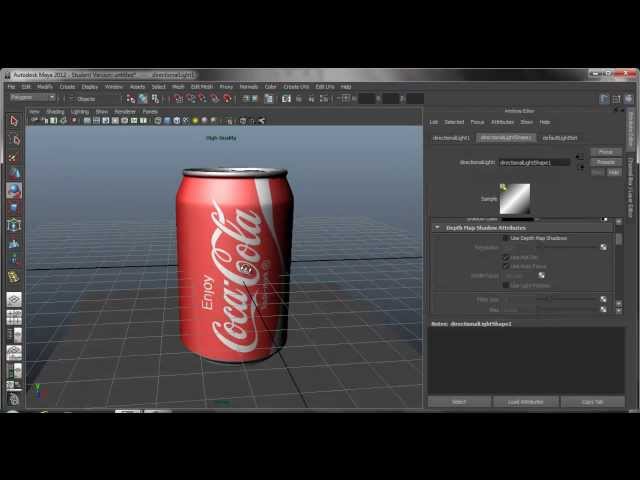The height and width of the screenshot is (480, 640).
Task: Open the File menu
Action: click(11, 87)
